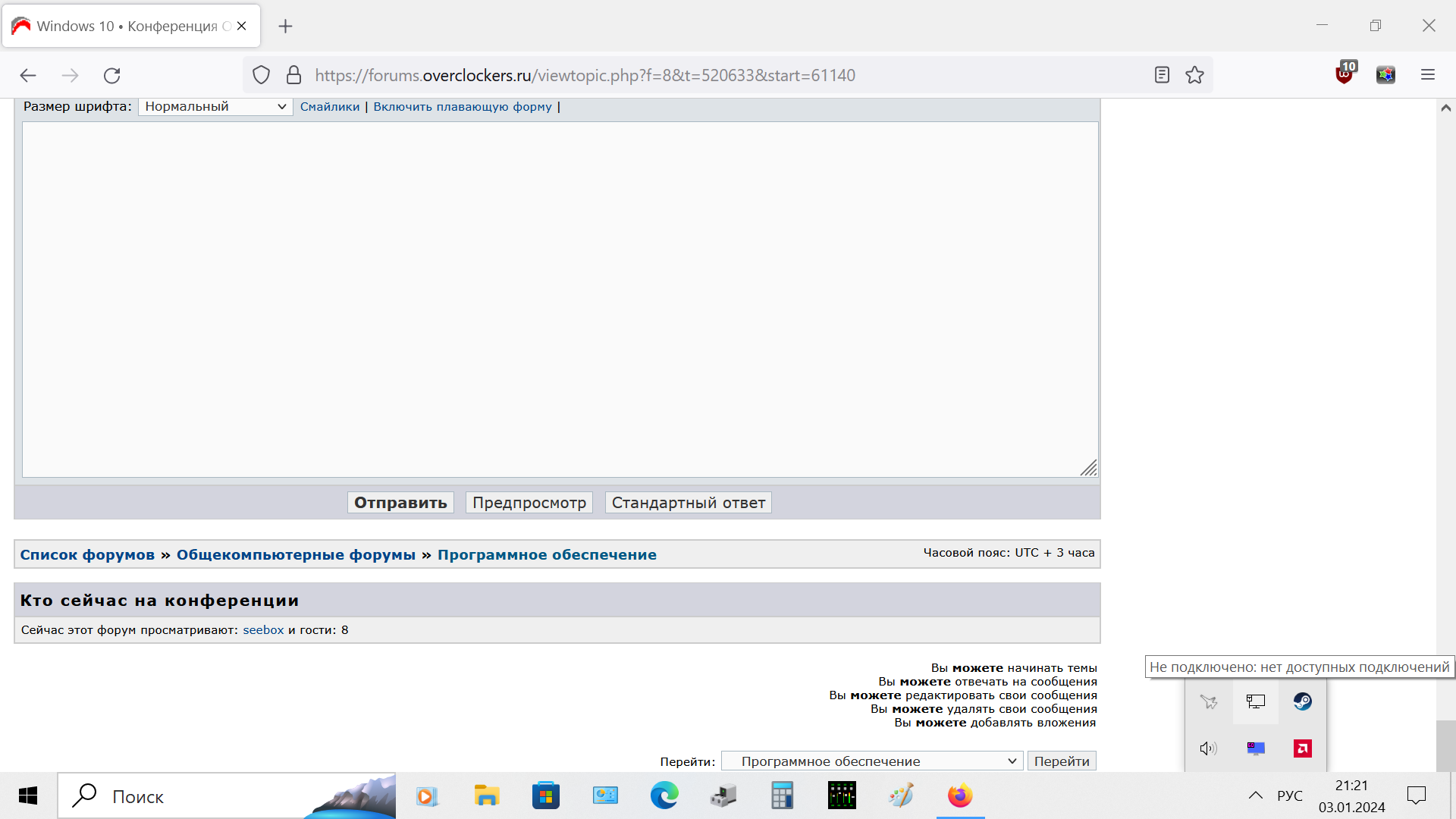Reload the current forum page
The height and width of the screenshot is (819, 1456).
coord(112,75)
